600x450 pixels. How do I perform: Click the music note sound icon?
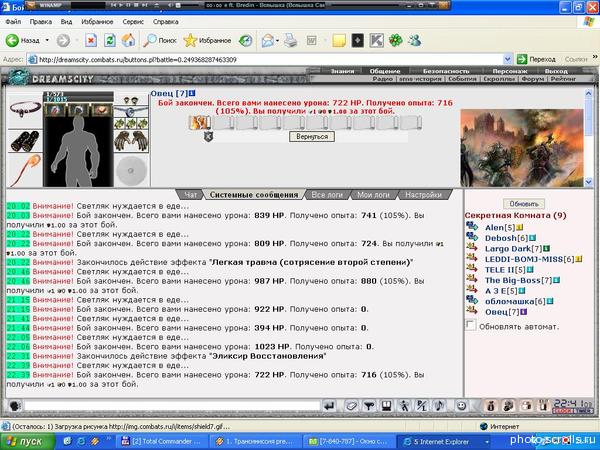tap(440, 406)
